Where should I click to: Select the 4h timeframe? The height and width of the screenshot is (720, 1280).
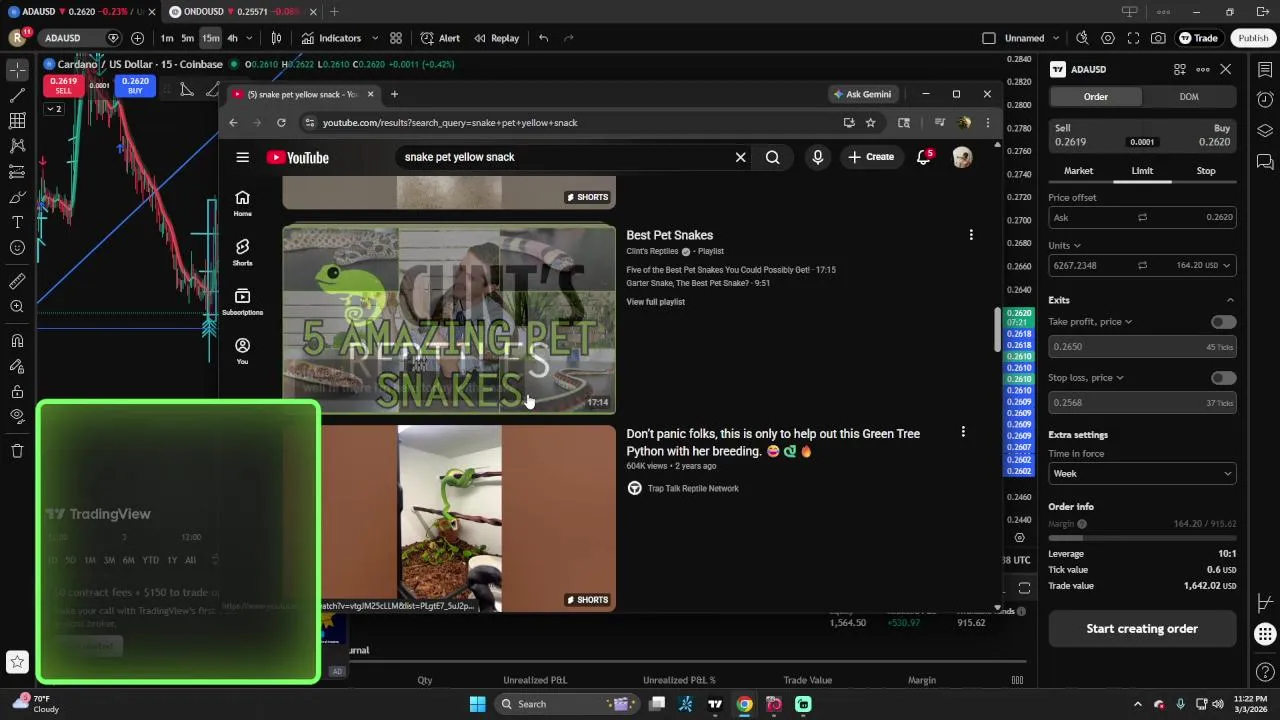pos(232,38)
